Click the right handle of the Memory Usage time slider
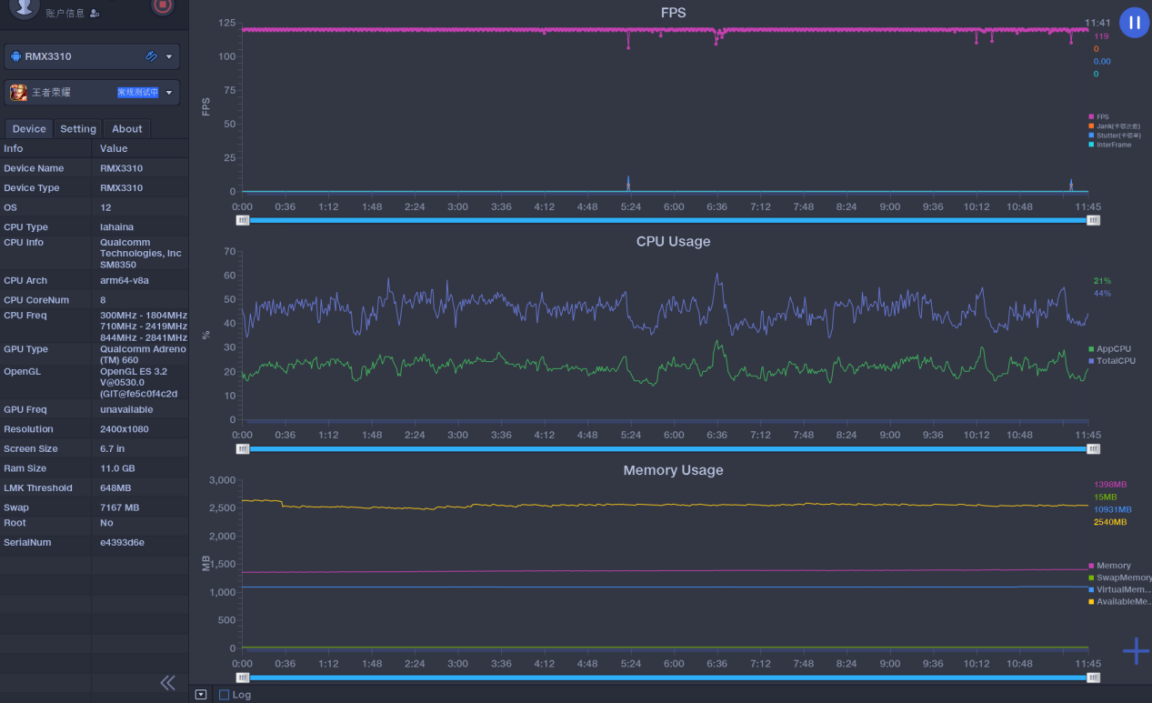Viewport: 1152px width, 703px height. pyautogui.click(x=1093, y=678)
